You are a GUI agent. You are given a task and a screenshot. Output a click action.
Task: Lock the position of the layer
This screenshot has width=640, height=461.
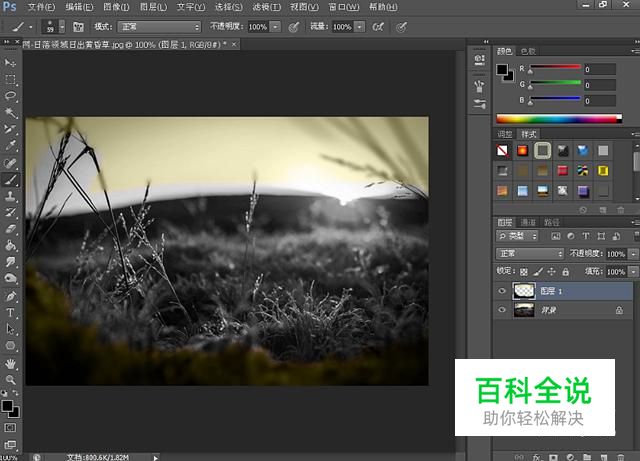pyautogui.click(x=551, y=272)
